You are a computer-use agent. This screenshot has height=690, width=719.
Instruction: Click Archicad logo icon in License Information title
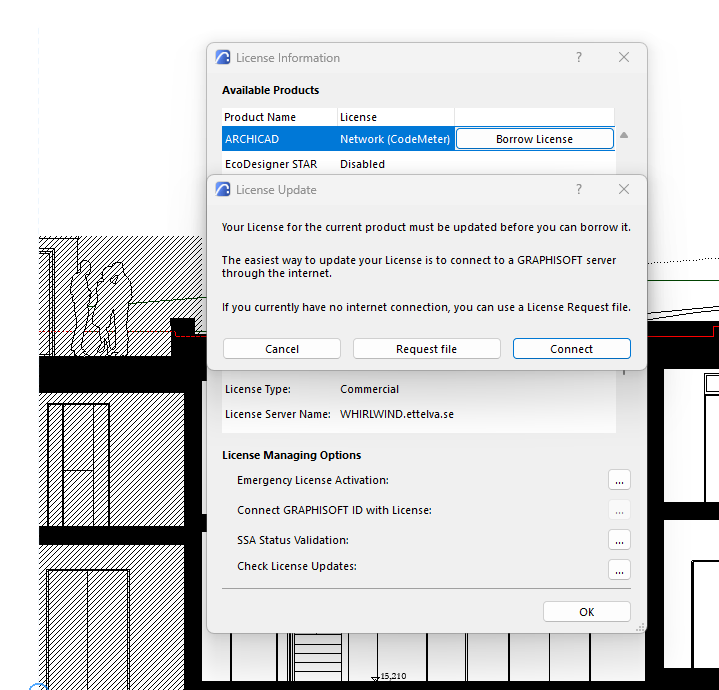(223, 57)
